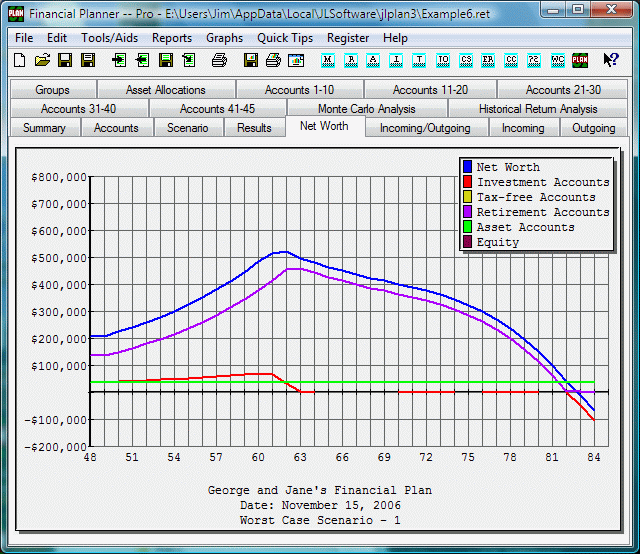Open the Quick Tips menu

[x=285, y=38]
